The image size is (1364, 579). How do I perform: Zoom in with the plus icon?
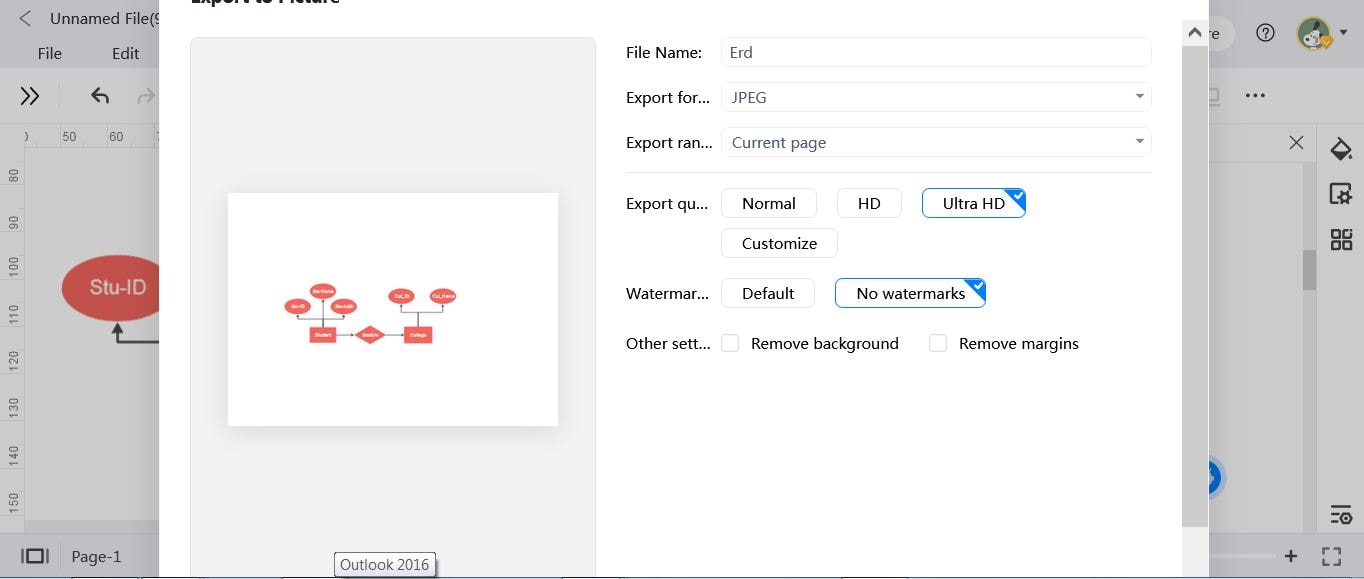click(x=1291, y=556)
